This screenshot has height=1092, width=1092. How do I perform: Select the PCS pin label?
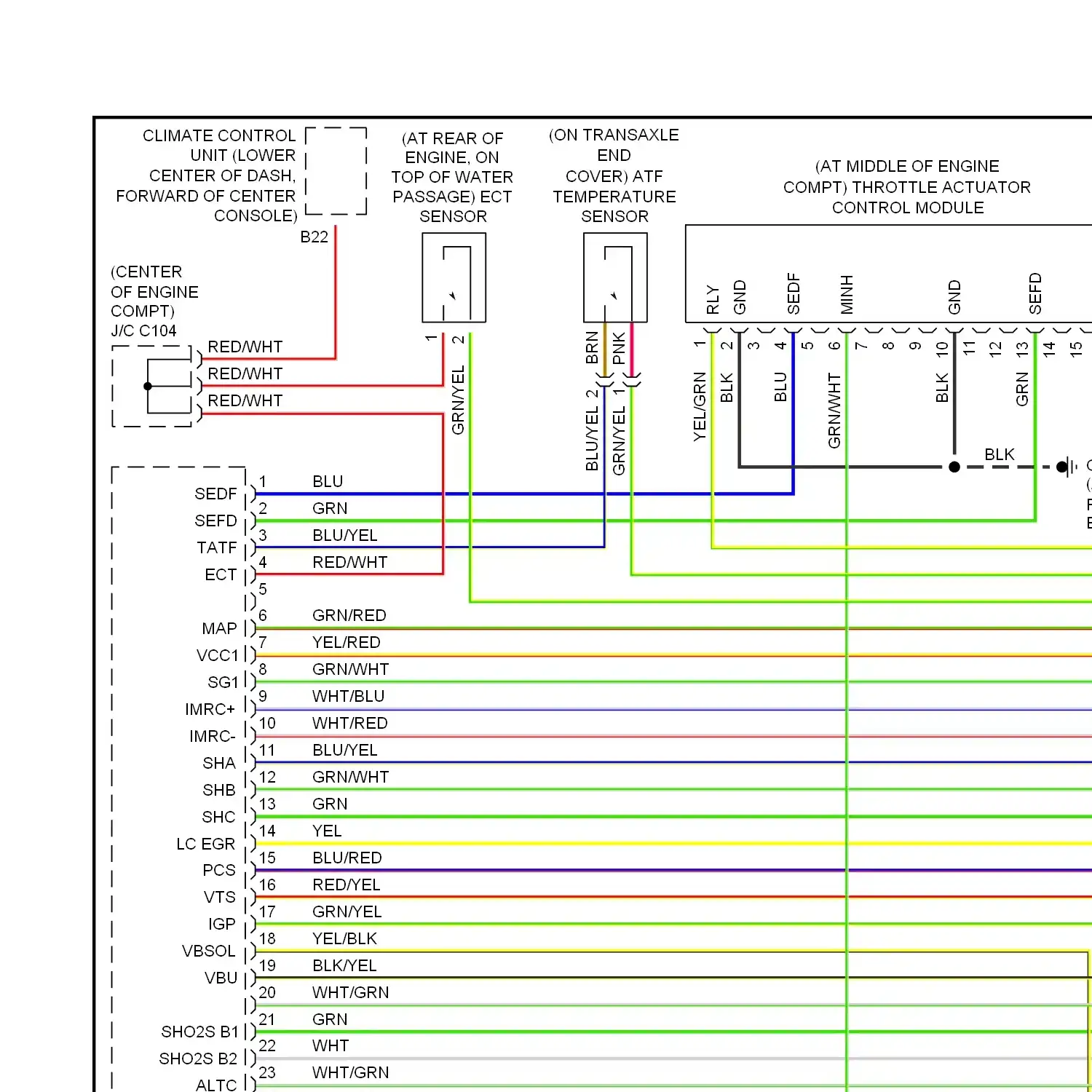tap(219, 870)
